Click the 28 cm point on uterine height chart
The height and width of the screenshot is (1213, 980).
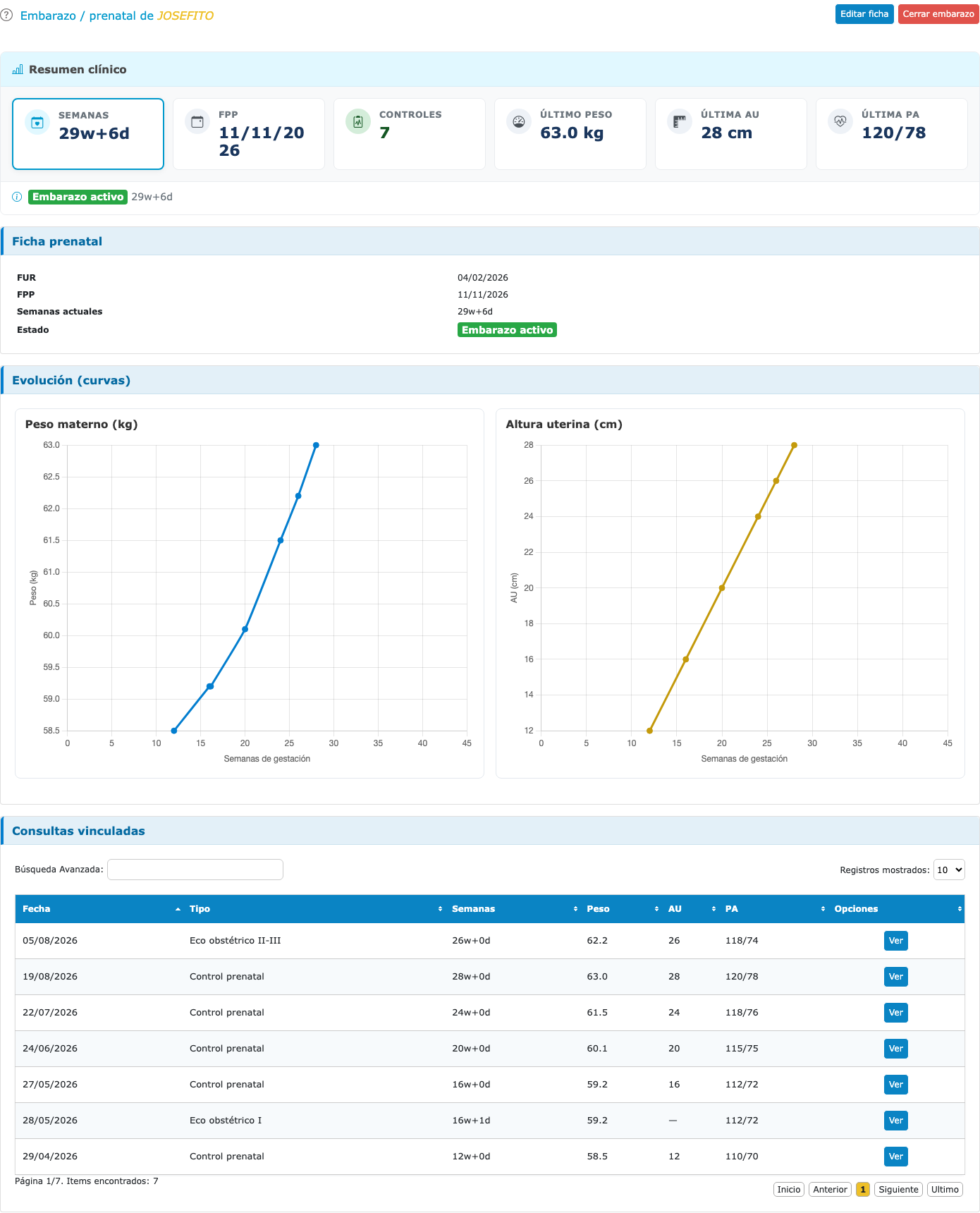click(794, 445)
